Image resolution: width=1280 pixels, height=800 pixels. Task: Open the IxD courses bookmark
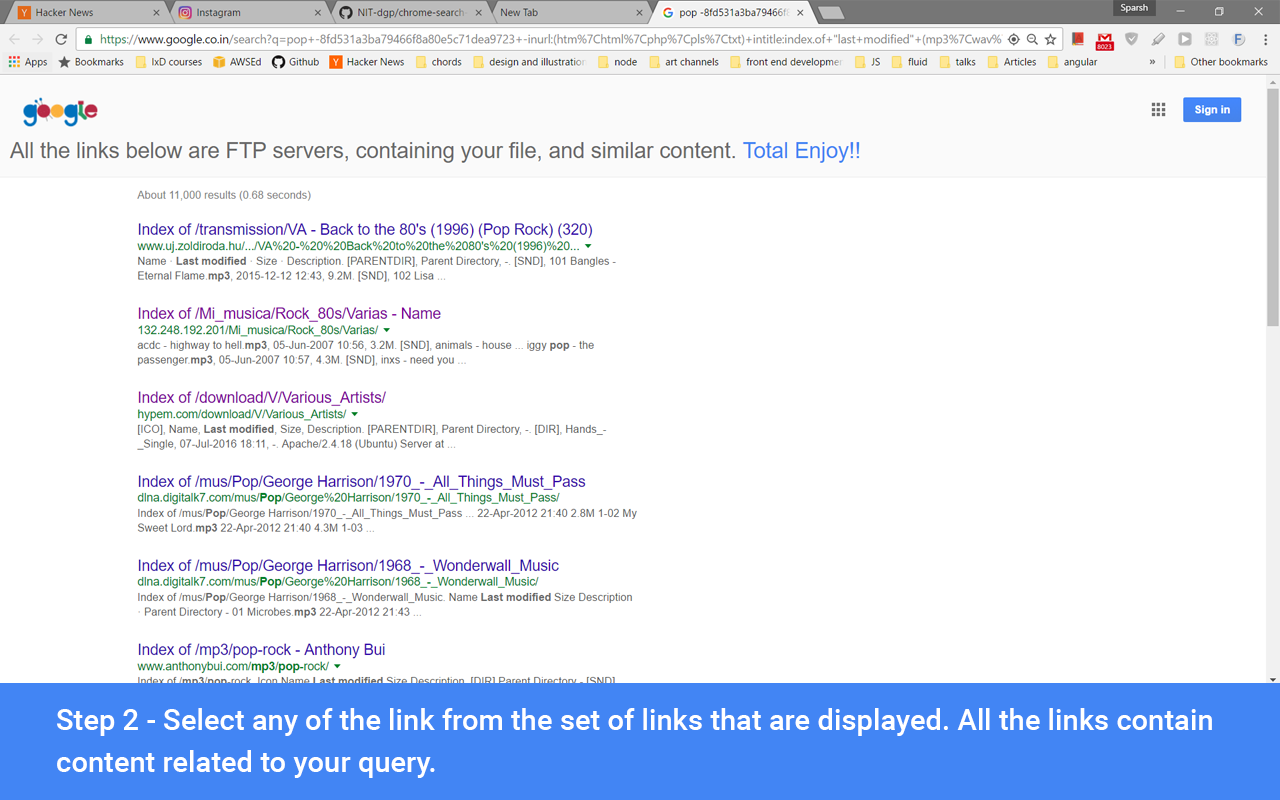coord(169,62)
